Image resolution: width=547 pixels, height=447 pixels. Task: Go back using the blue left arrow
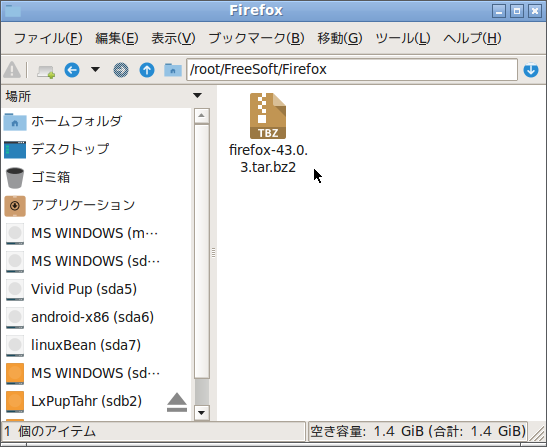pos(72,70)
